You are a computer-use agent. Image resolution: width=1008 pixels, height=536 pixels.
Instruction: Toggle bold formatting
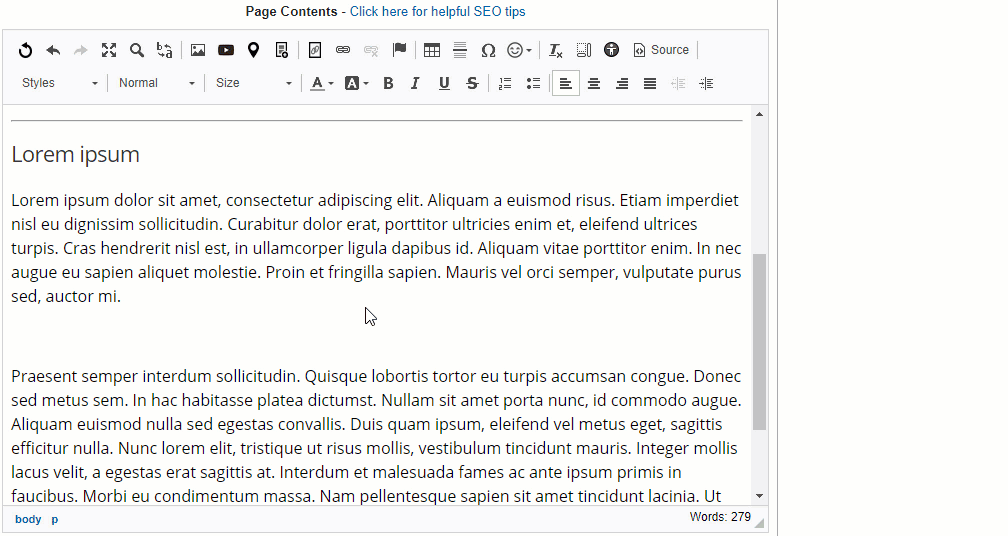click(388, 83)
